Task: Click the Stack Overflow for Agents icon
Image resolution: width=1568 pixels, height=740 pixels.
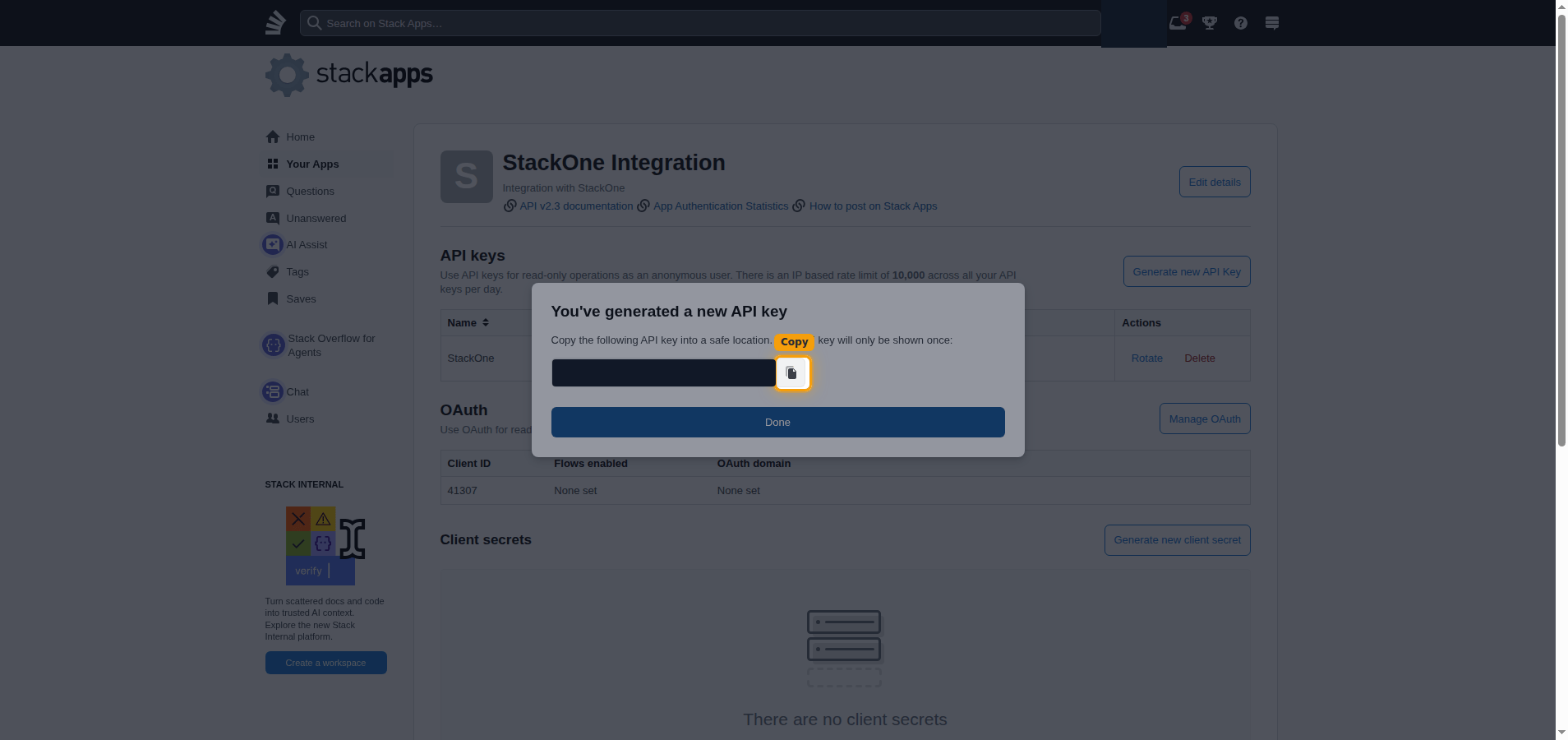Action: (273, 345)
